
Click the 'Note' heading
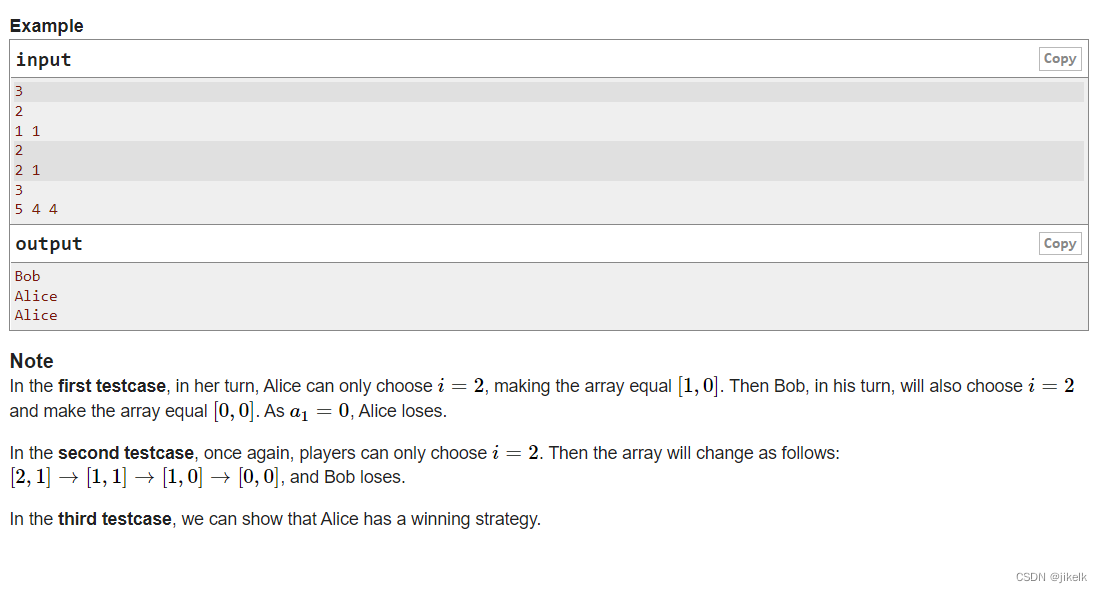click(x=32, y=361)
